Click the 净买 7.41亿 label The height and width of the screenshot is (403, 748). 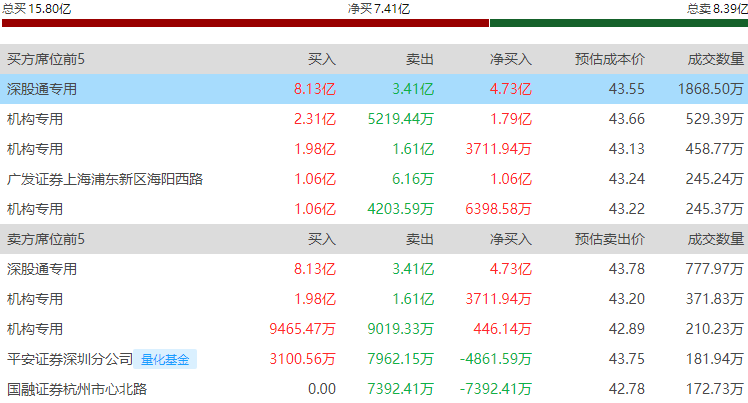click(379, 9)
